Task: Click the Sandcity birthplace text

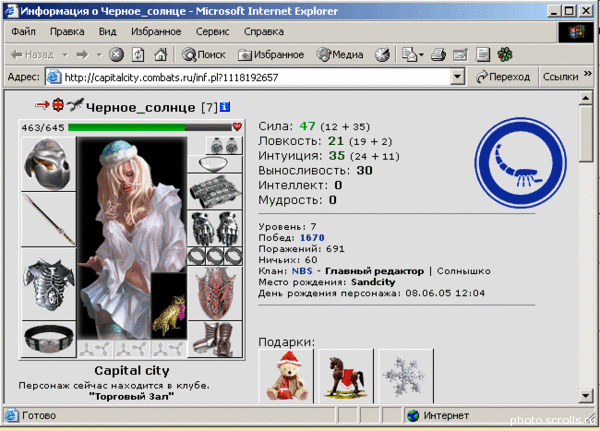Action: (373, 282)
